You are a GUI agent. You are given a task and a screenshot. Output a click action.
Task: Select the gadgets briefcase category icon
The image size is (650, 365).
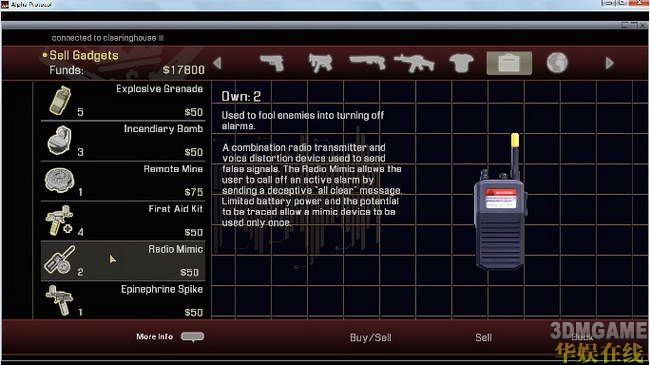509,63
